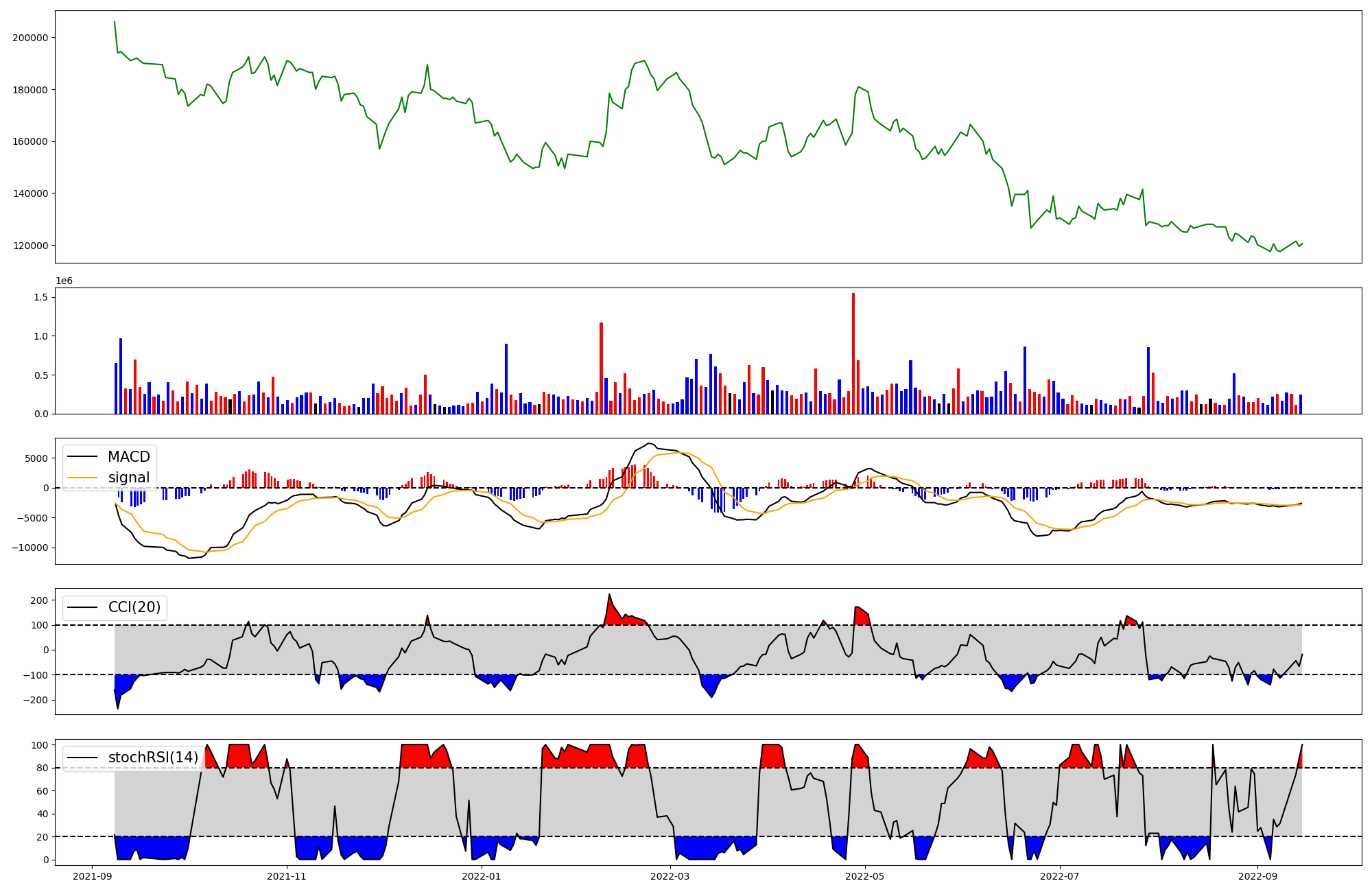Click the tallest red volume bar

(x=853, y=353)
